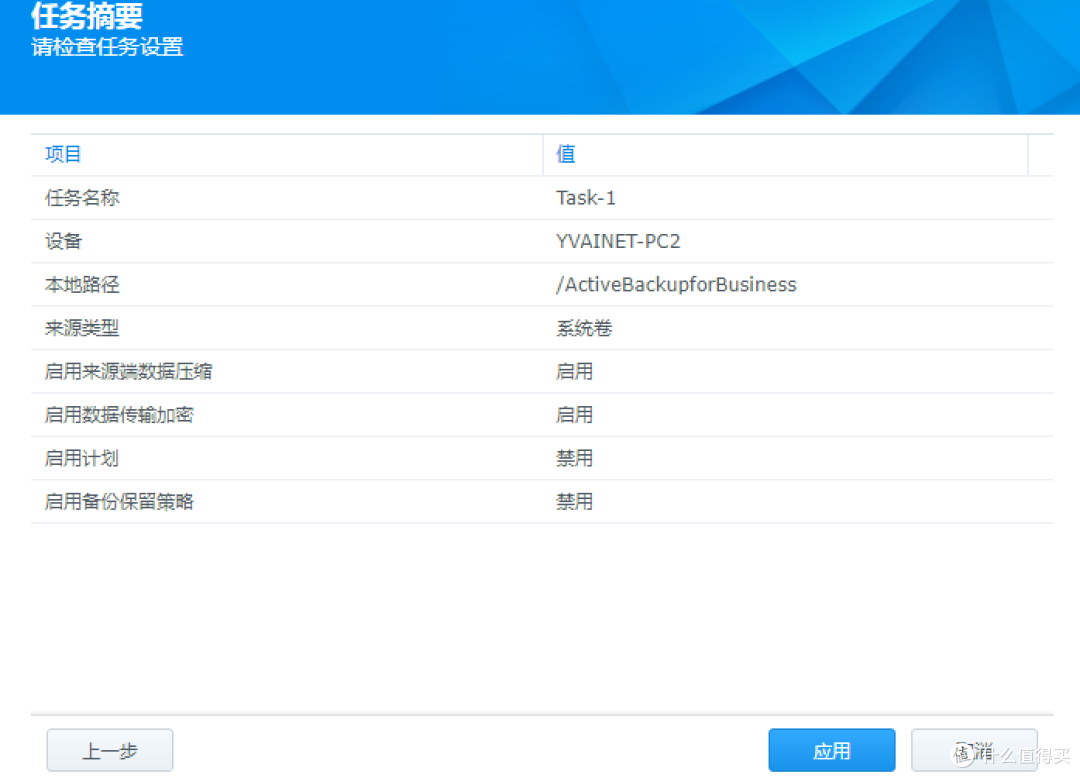
Task: Click the 启用来源端数据压缩 row
Action: [x=300, y=371]
